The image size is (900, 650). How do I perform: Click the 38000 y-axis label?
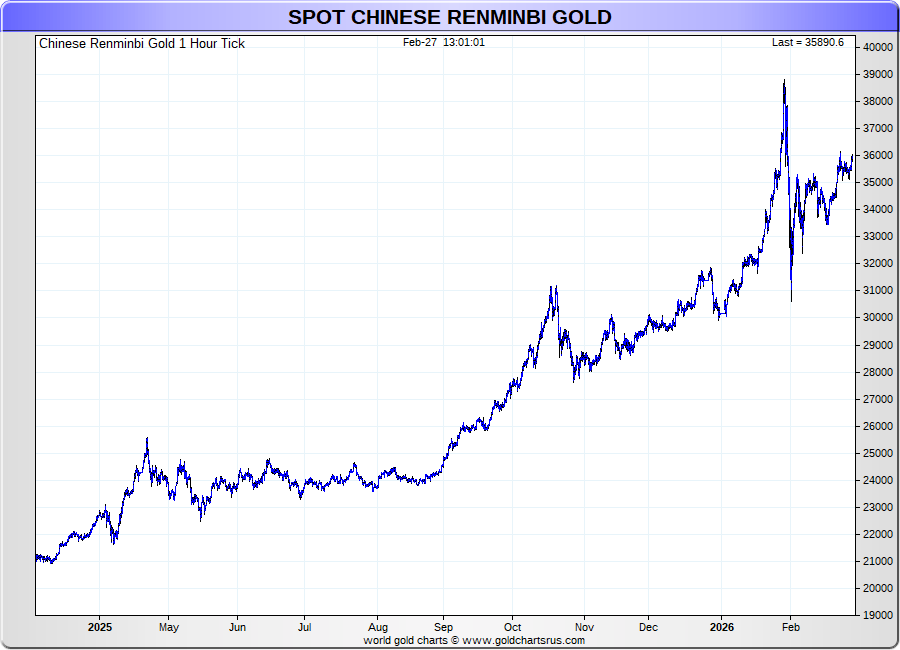click(x=878, y=102)
